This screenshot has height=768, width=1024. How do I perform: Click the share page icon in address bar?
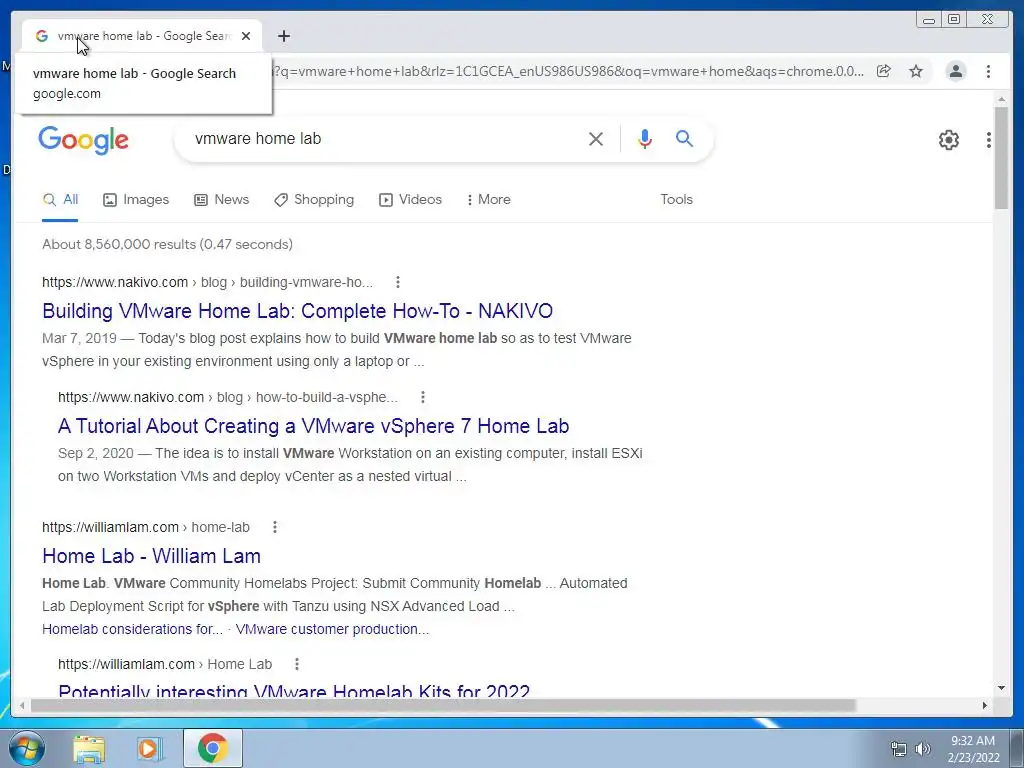click(x=884, y=71)
